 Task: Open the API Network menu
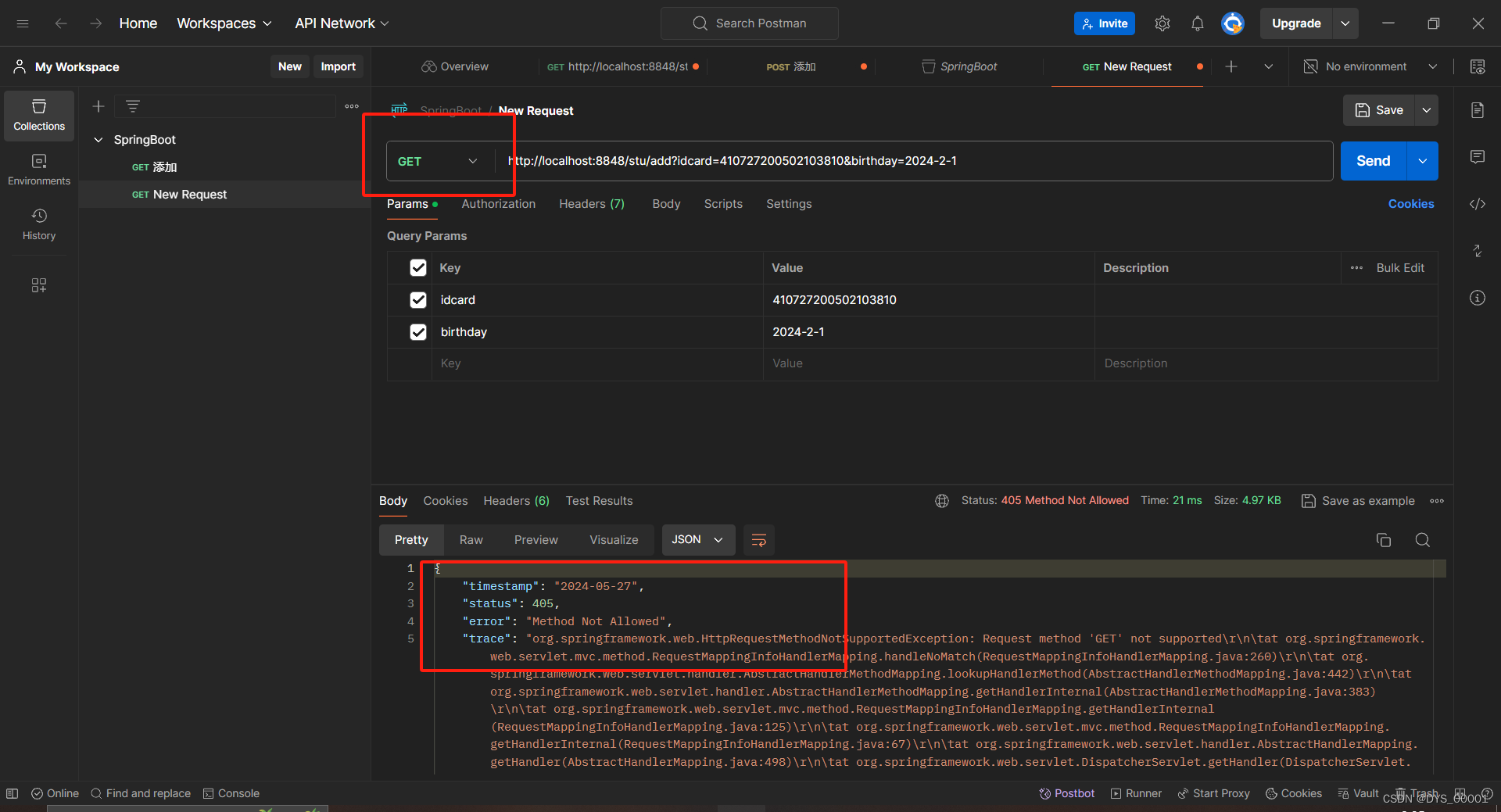click(342, 23)
